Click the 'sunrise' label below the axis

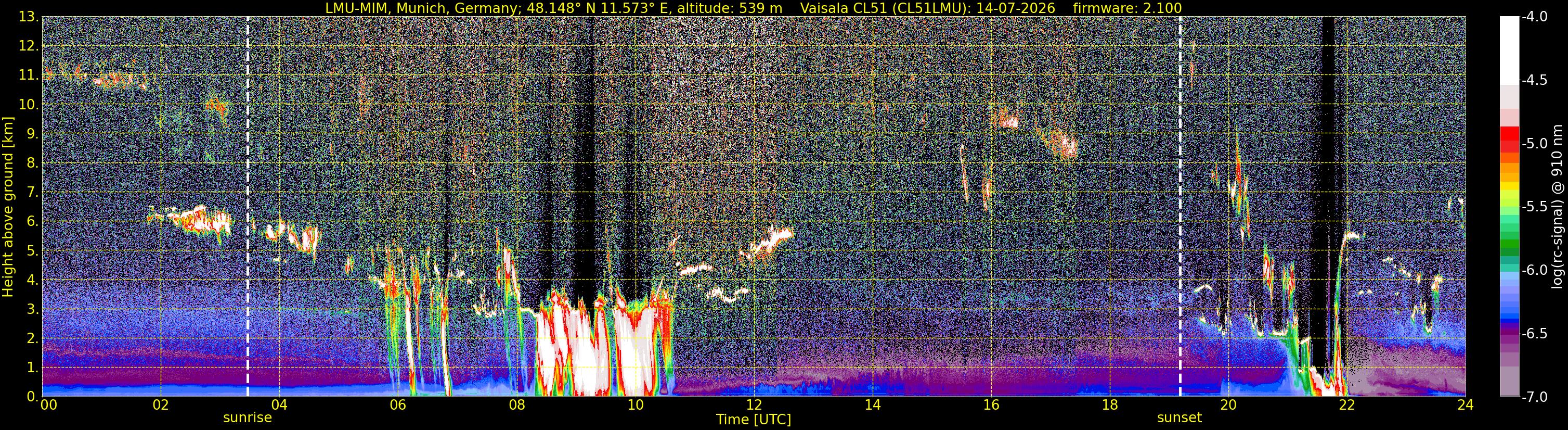coord(247,418)
